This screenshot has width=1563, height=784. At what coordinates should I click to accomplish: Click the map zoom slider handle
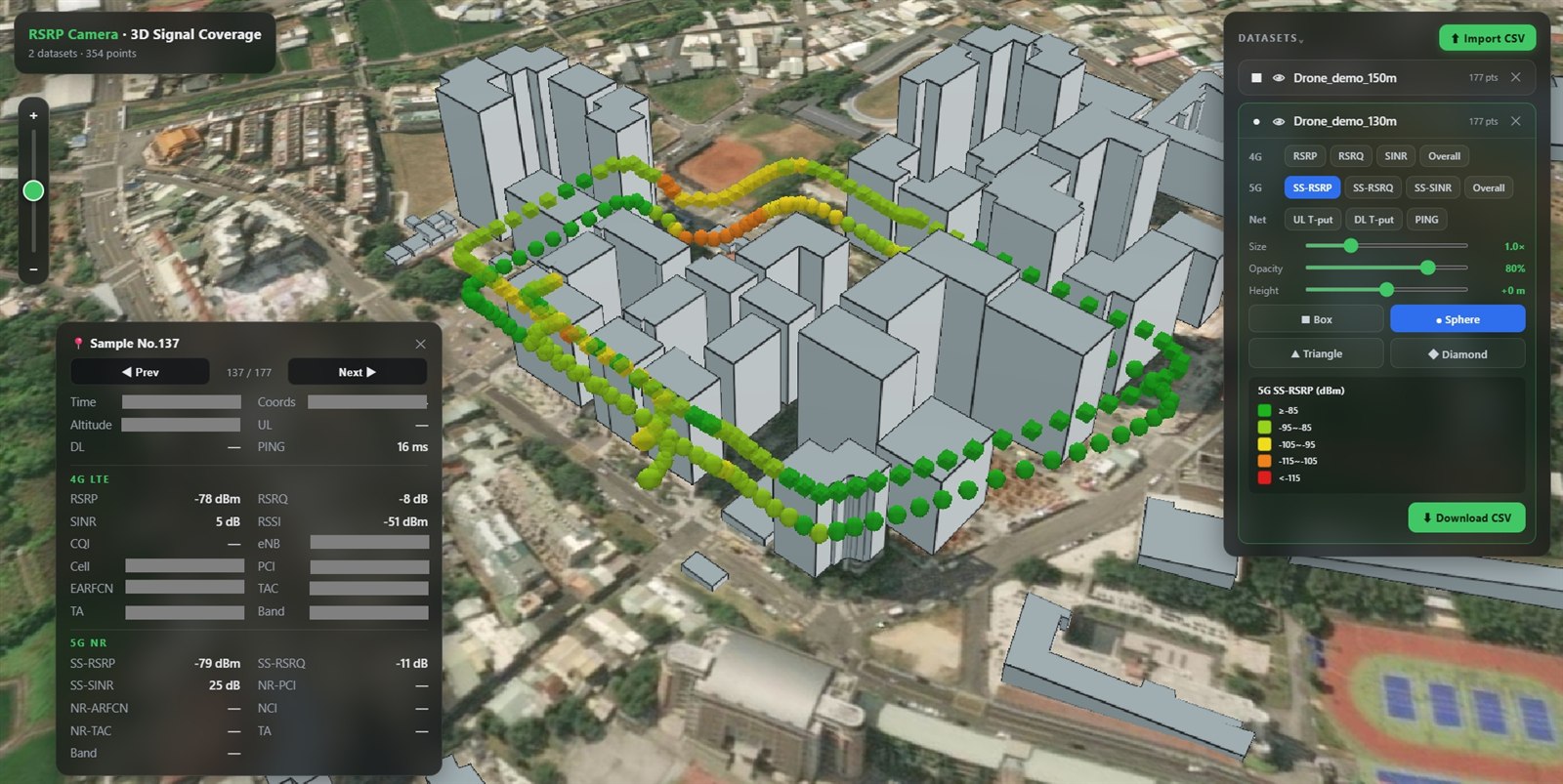pyautogui.click(x=33, y=190)
